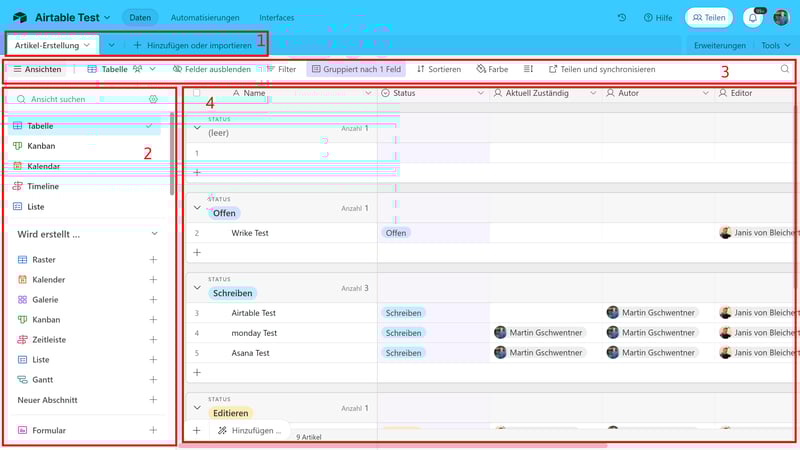
Task: Open the table list chevron
Action: click(x=111, y=45)
